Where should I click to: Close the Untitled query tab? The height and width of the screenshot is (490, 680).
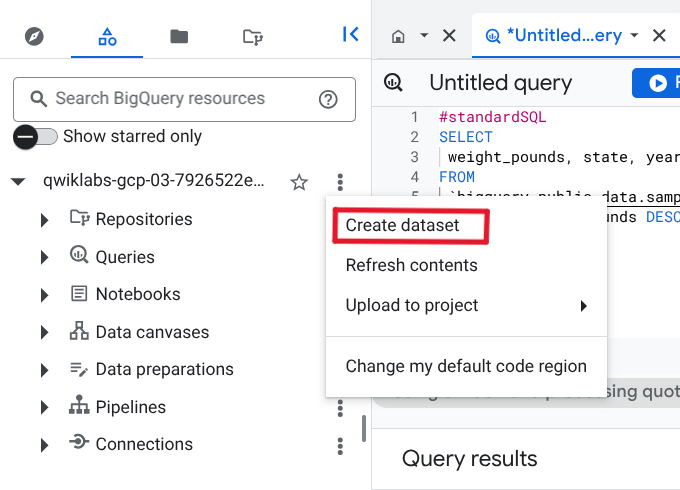click(x=659, y=36)
